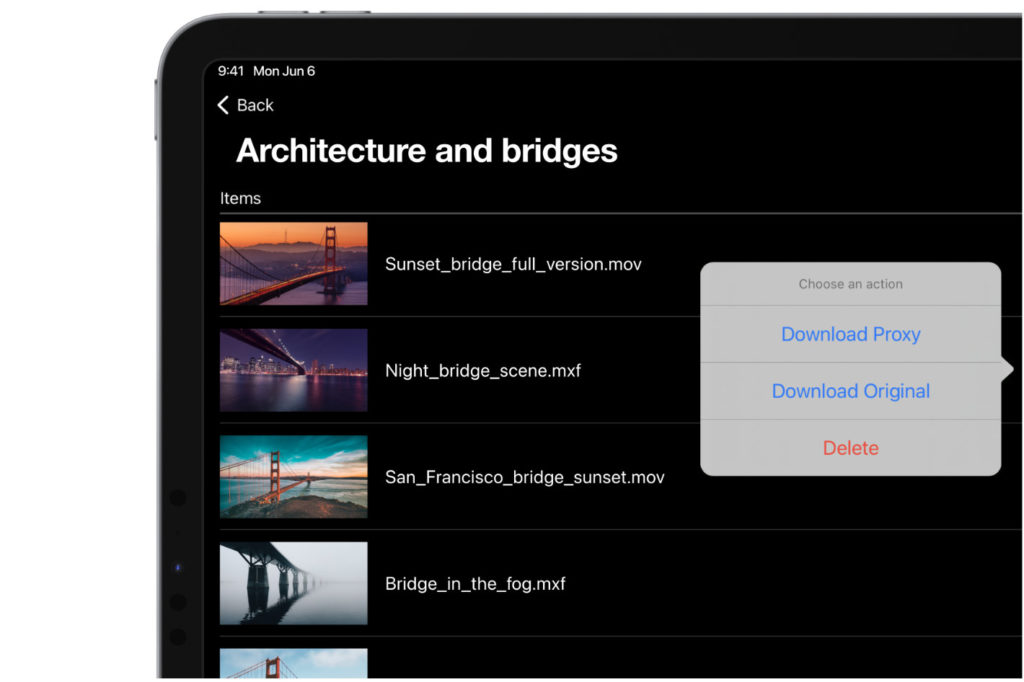Open the San_Francisco_bridge_sunset.mov thumbnail
1024x682 pixels.
tap(294, 477)
